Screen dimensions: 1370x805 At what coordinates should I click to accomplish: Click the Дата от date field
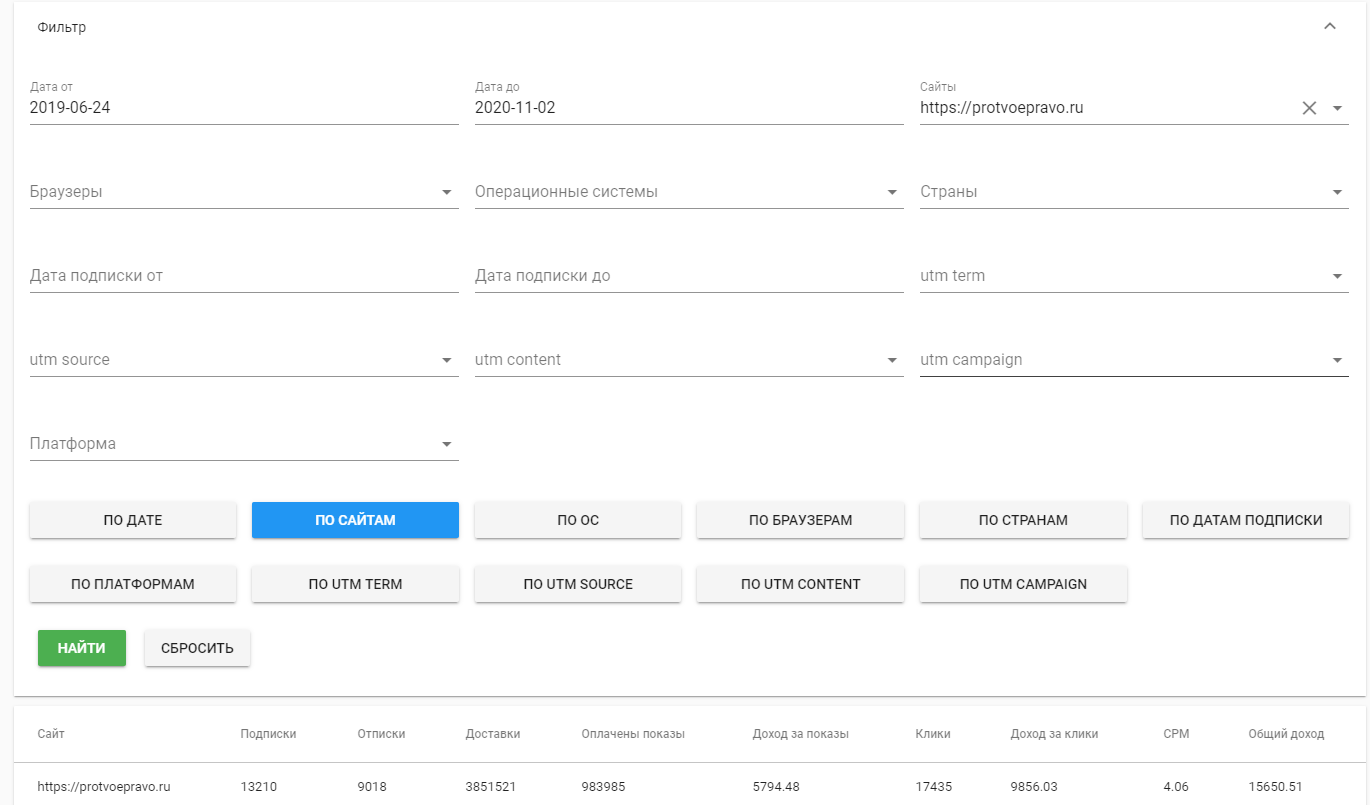(x=243, y=108)
